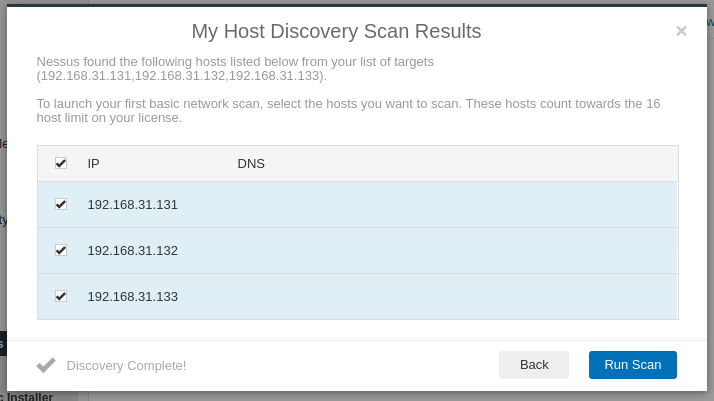
Task: Select the 192.168.31.131 IP address text
Action: (133, 205)
